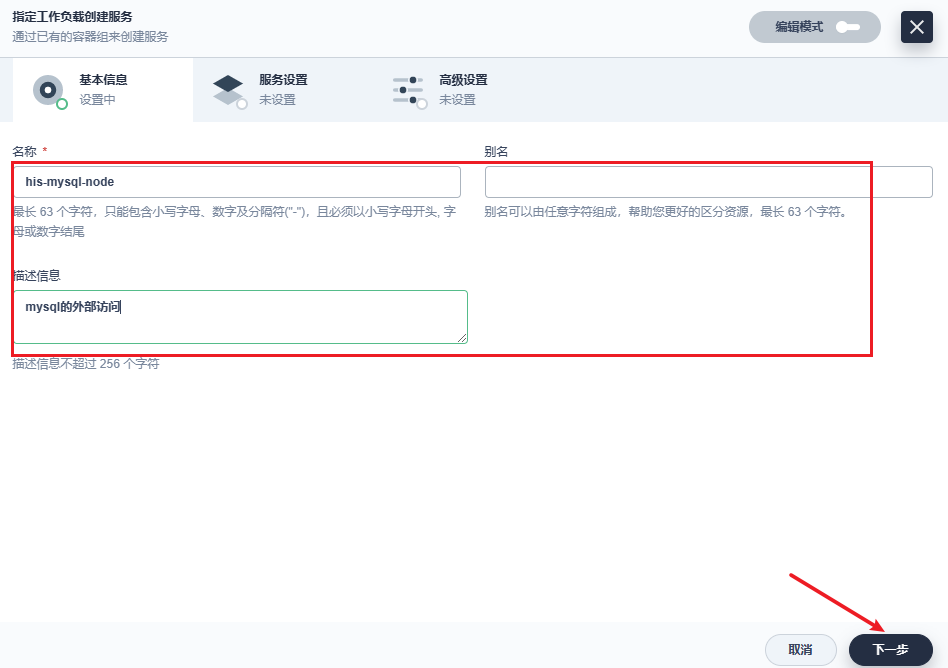
Task: Focus the 名称 field containing his-mysql-node
Action: 237,182
